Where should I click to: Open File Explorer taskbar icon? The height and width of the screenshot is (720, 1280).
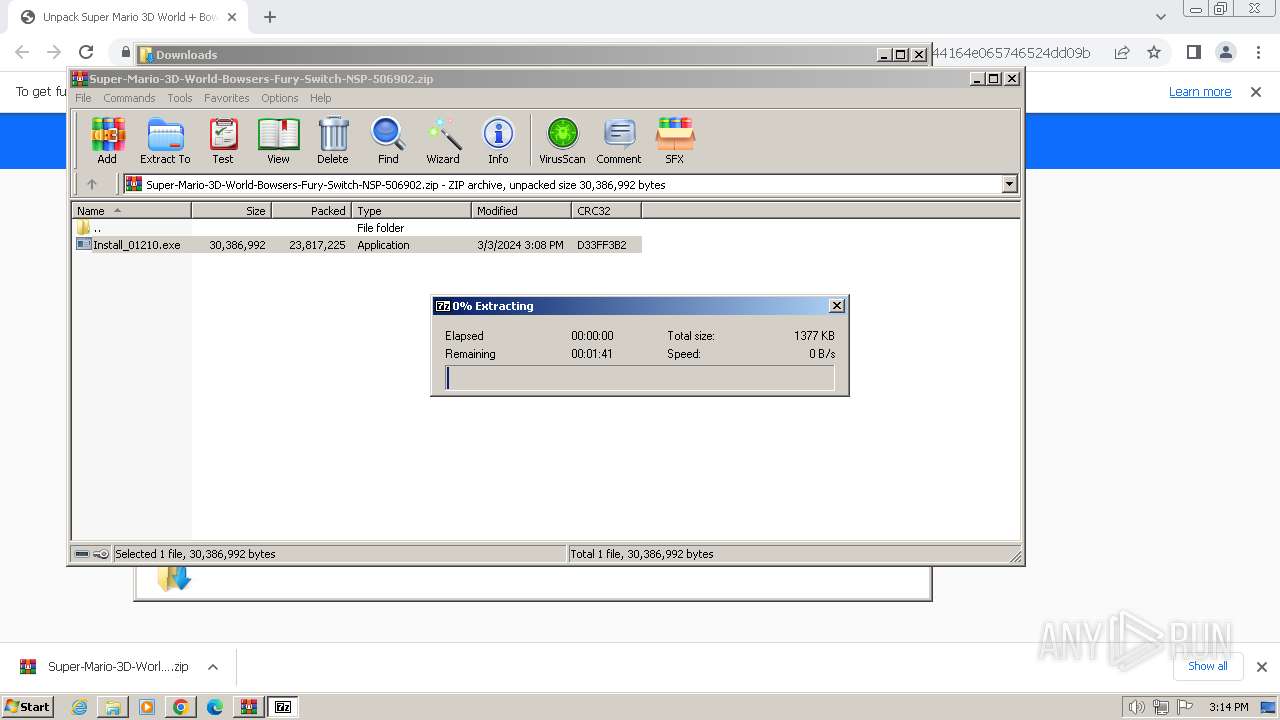(x=113, y=707)
